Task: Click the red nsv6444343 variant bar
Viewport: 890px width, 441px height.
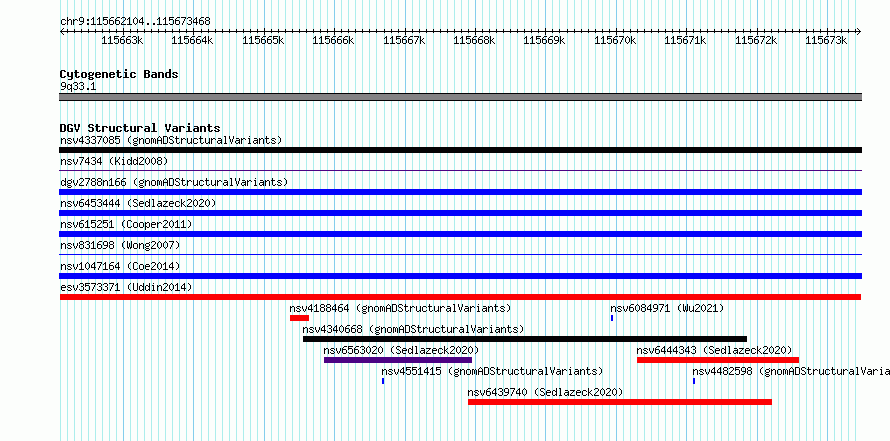Action: pos(717,360)
